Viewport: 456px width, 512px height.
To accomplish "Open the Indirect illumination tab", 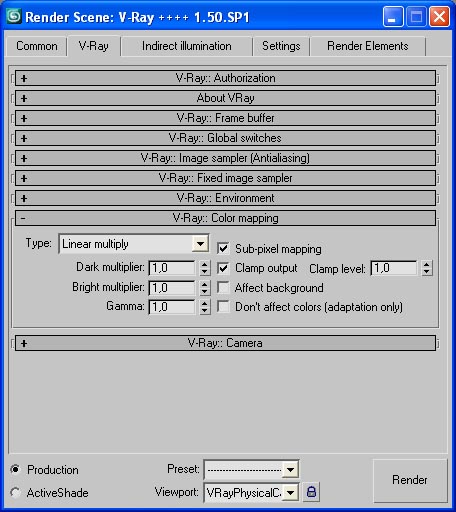I will (187, 46).
